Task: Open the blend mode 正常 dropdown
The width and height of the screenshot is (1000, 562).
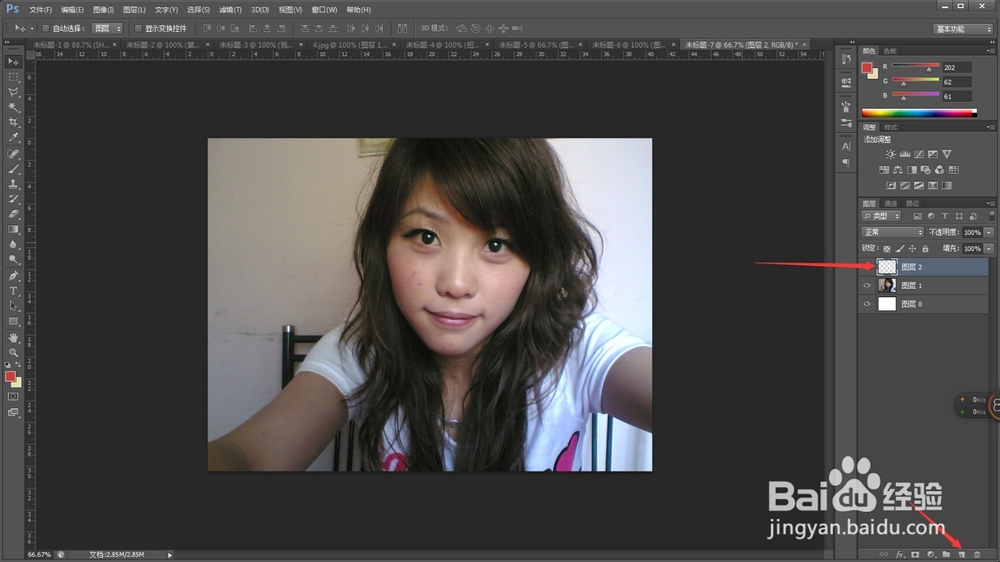Action: click(x=892, y=232)
